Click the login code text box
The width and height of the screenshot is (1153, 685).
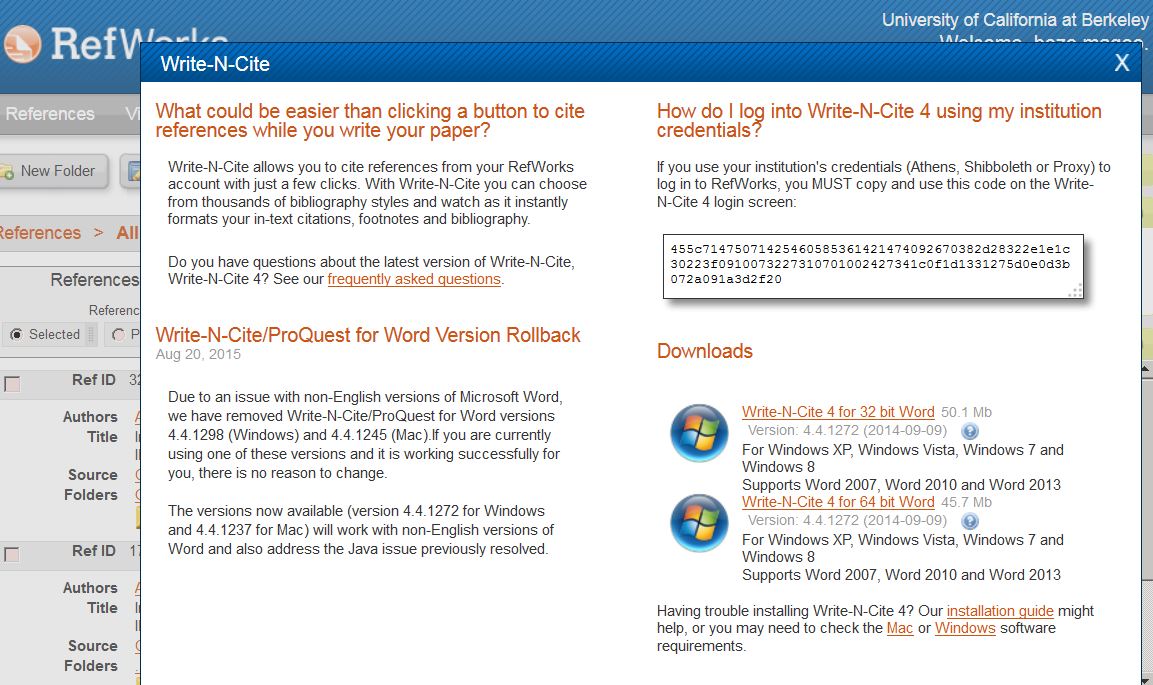[873, 266]
